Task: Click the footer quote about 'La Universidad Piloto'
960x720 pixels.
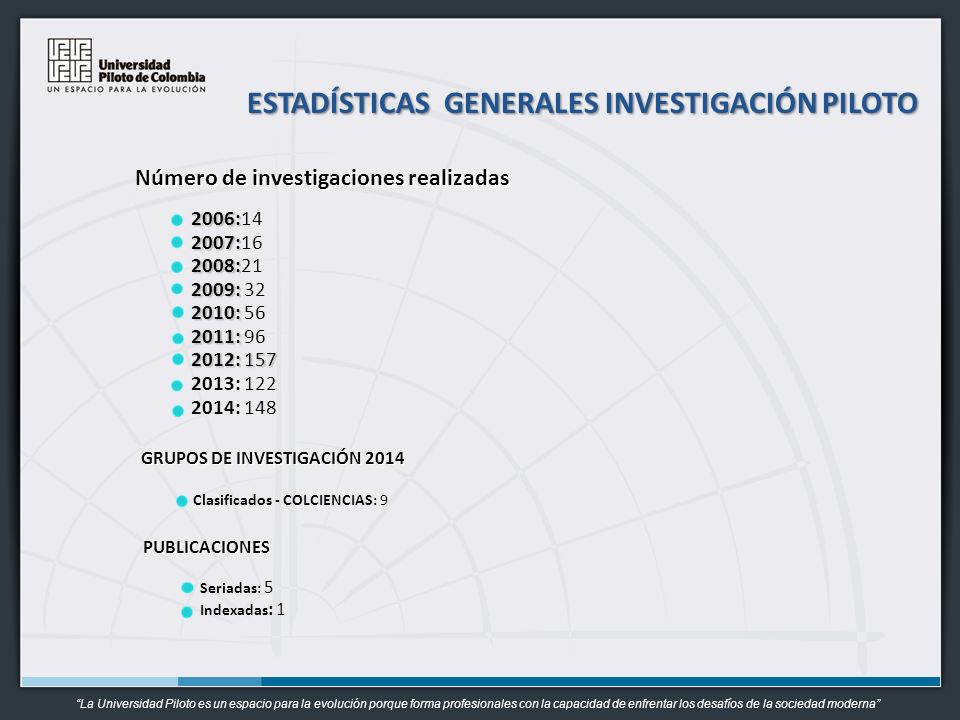Action: point(479,704)
